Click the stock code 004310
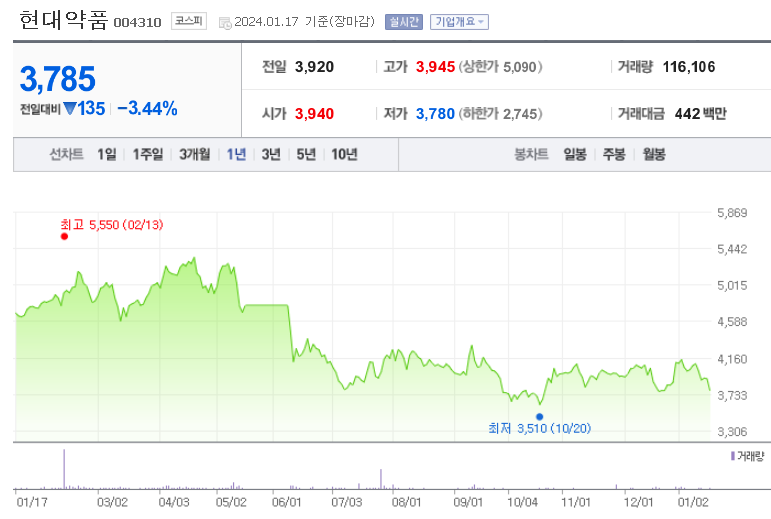 tap(137, 23)
